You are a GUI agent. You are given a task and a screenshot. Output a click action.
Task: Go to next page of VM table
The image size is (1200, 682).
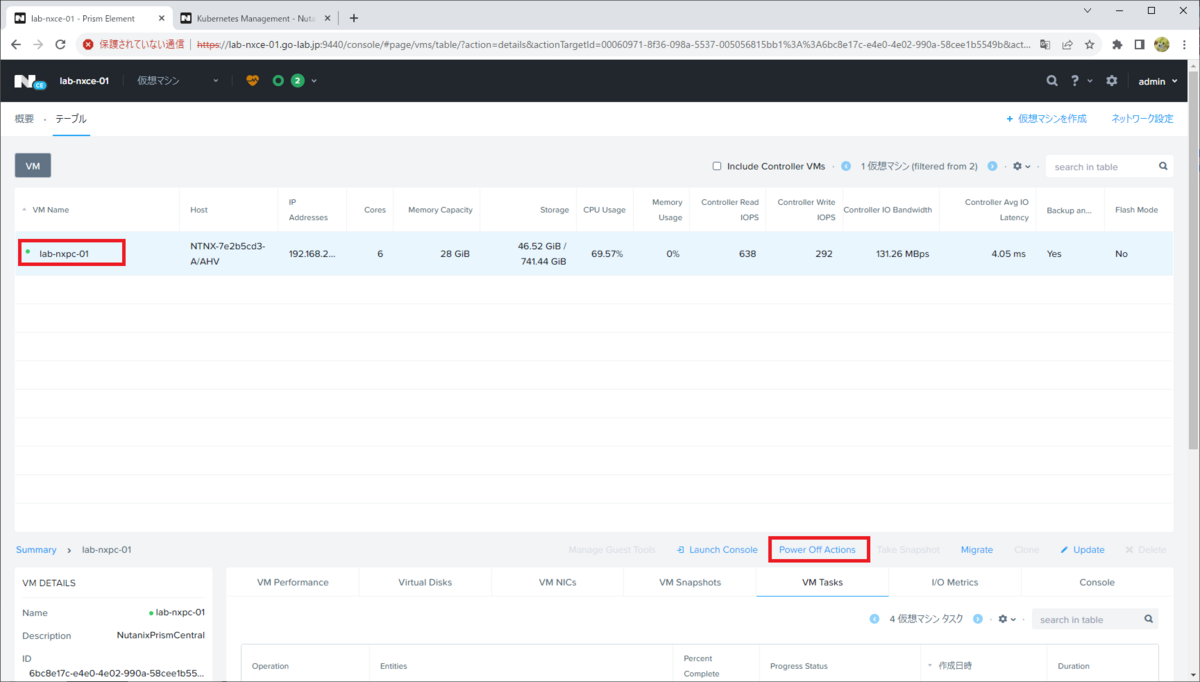(x=992, y=166)
